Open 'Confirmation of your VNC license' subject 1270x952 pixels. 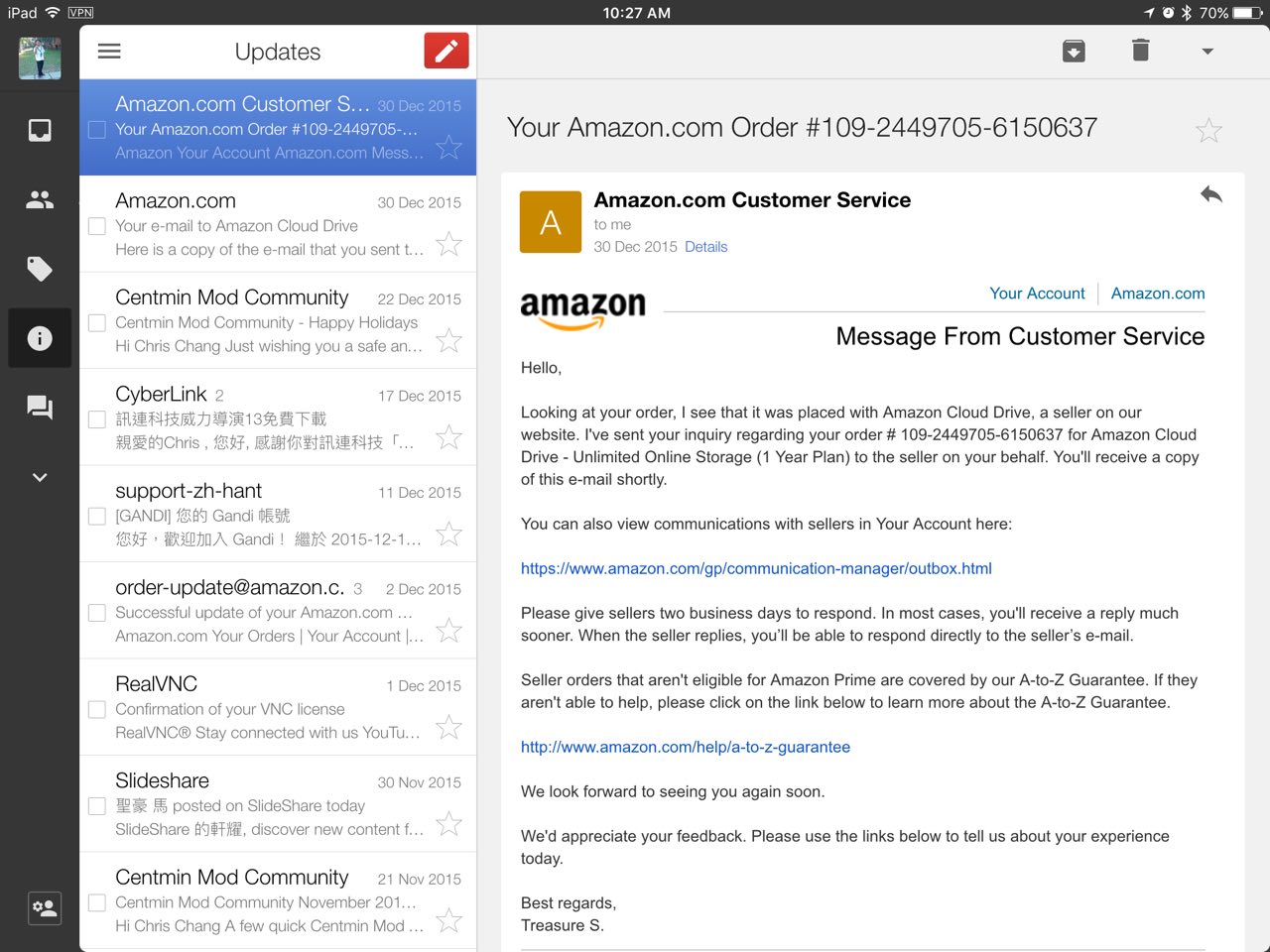[x=230, y=709]
